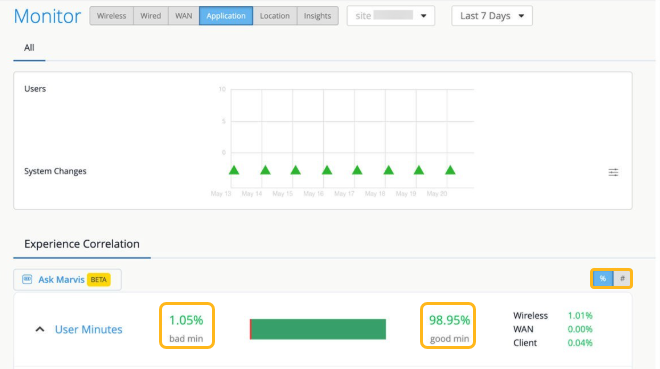Click the Users chart area
The width and height of the screenshot is (660, 369).
coord(352,121)
